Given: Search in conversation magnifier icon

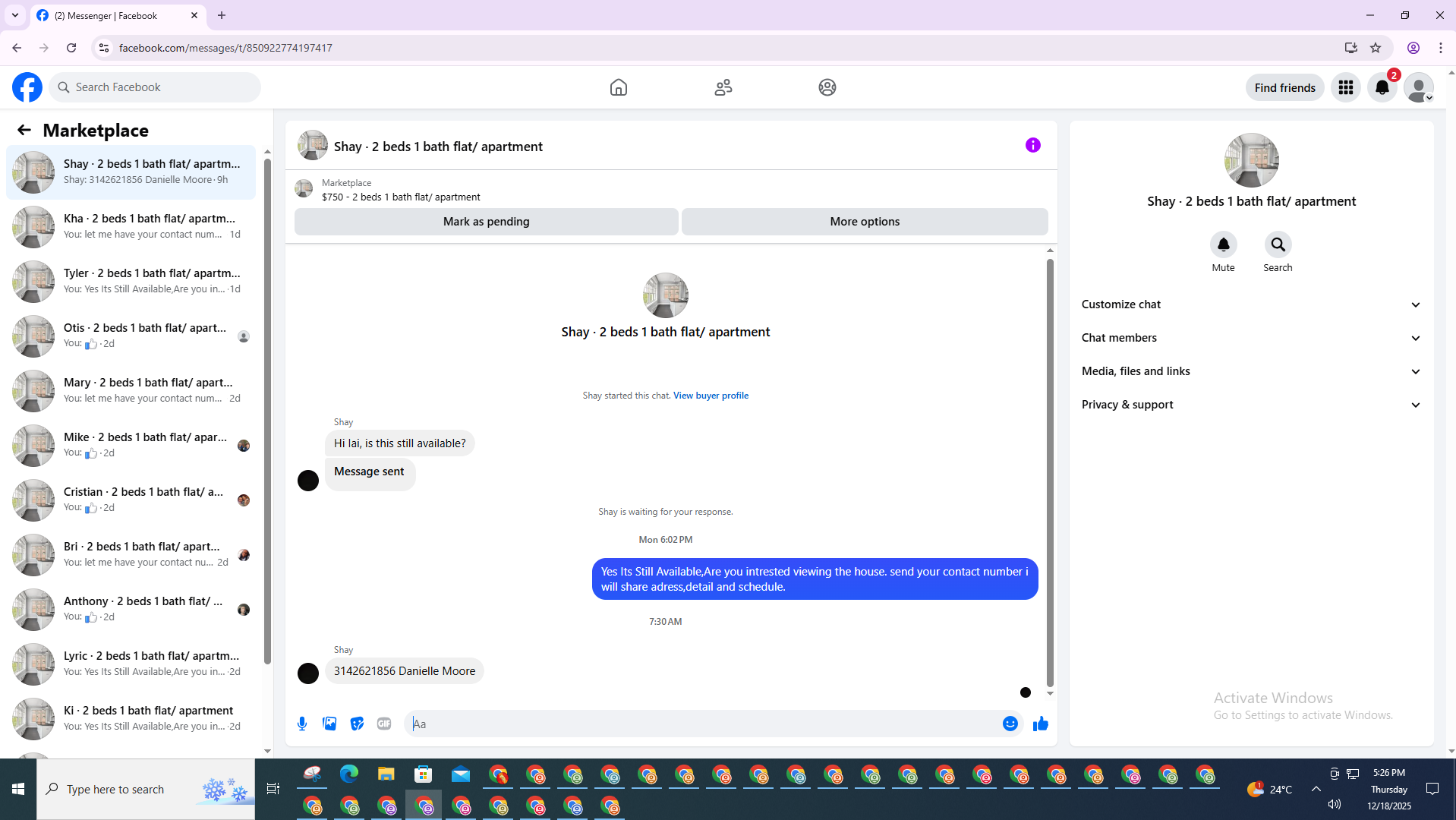Looking at the screenshot, I should coord(1278,244).
